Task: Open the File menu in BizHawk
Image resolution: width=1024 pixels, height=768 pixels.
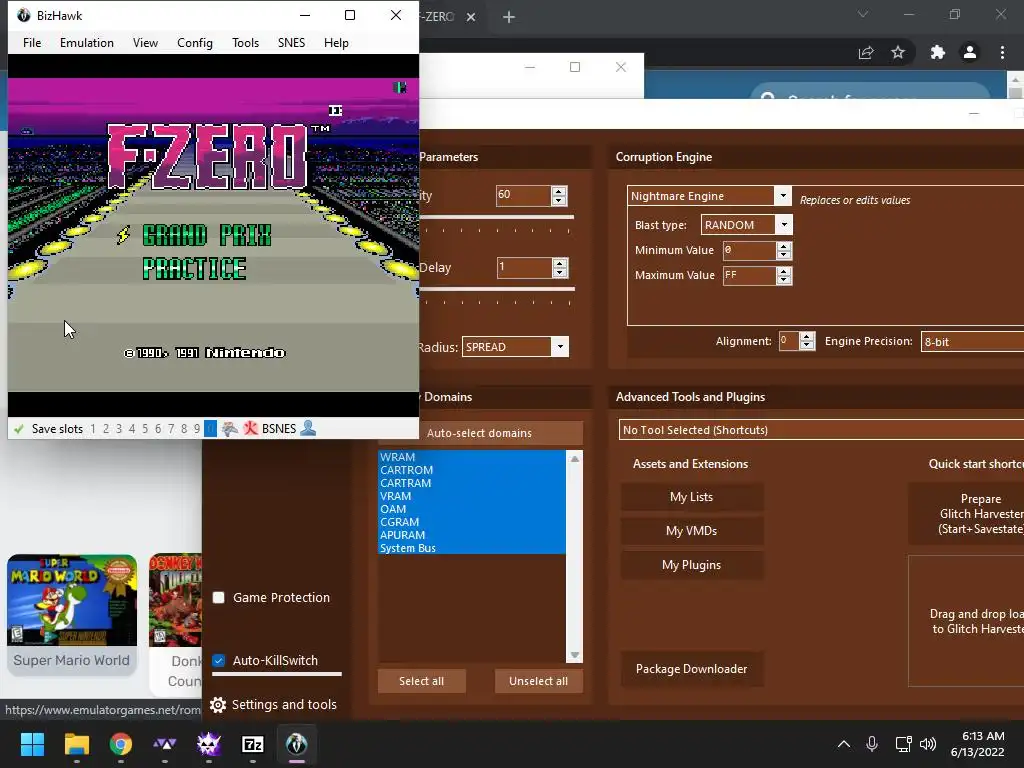Action: pyautogui.click(x=32, y=42)
